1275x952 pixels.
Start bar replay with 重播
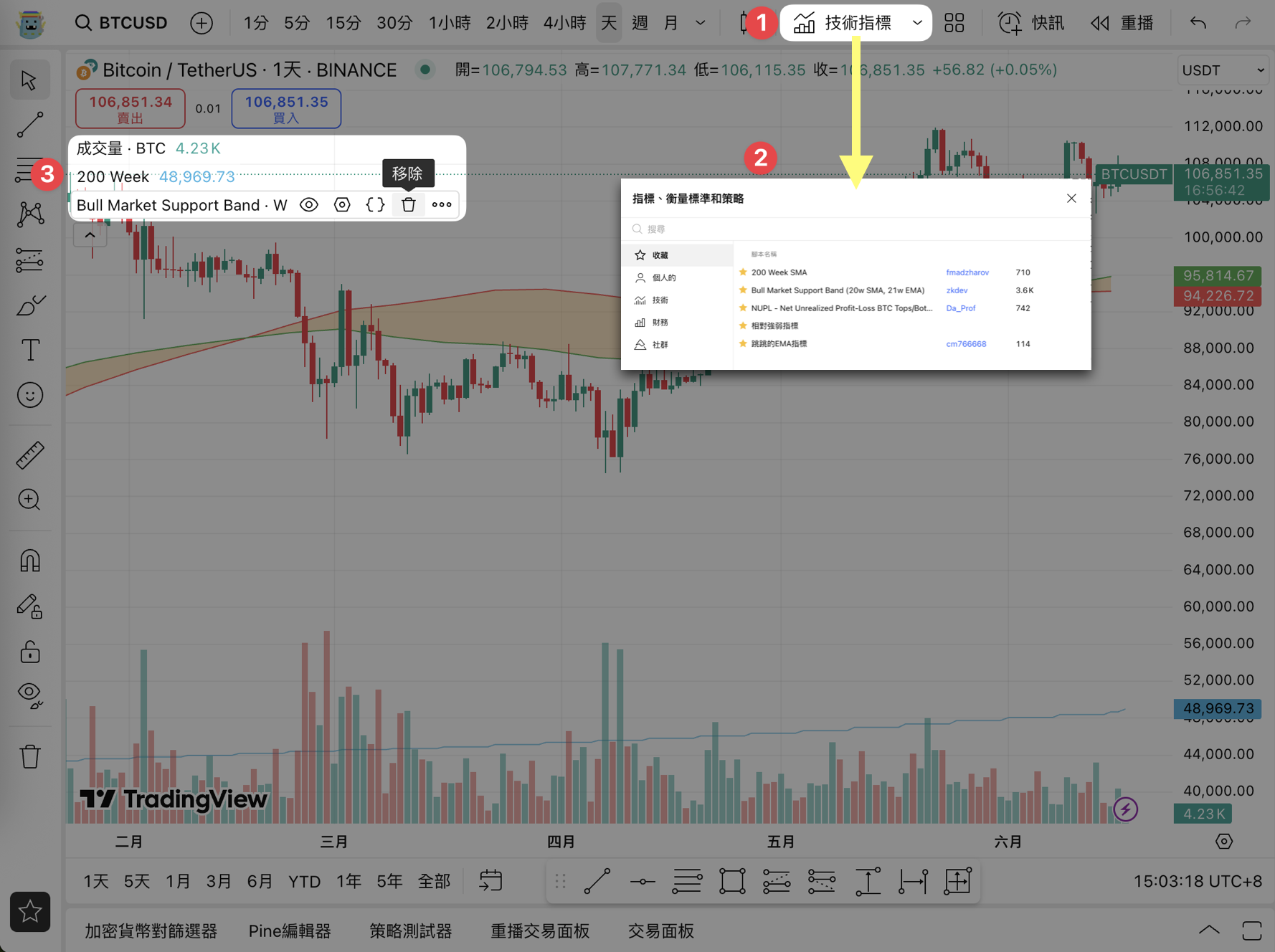(x=1122, y=23)
